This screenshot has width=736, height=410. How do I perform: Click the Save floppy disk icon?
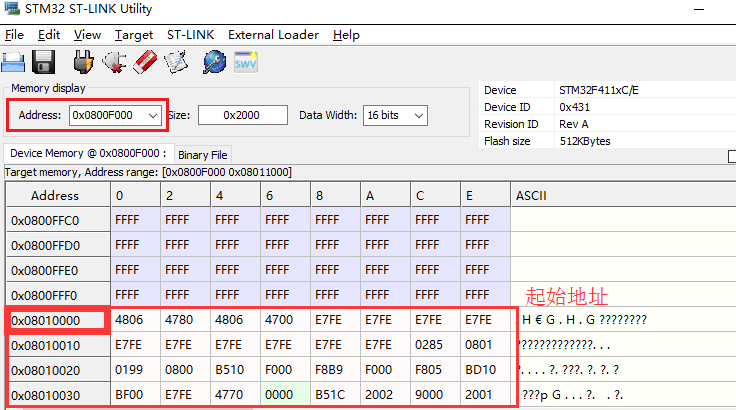coord(44,62)
